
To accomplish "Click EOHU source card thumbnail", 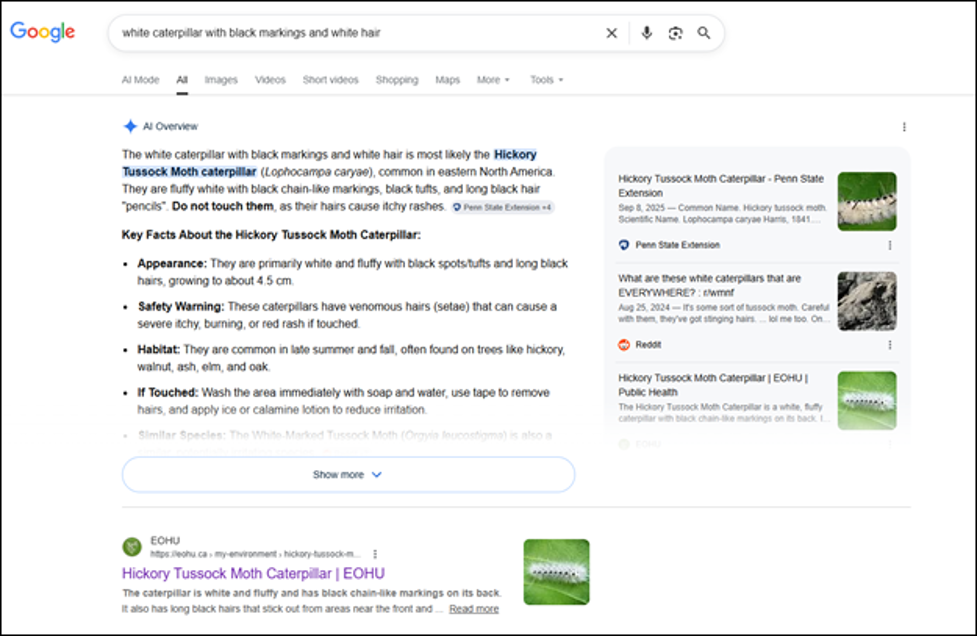I will [x=867, y=401].
